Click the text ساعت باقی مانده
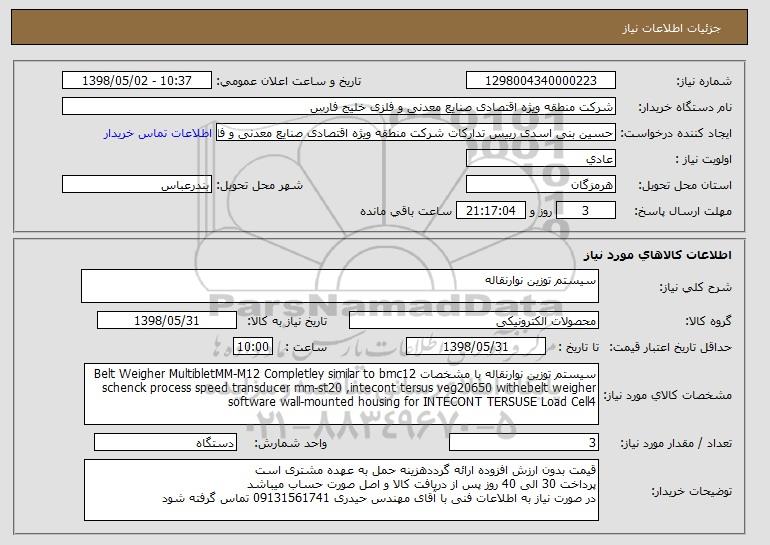Image resolution: width=770 pixels, height=545 pixels. pos(406,211)
